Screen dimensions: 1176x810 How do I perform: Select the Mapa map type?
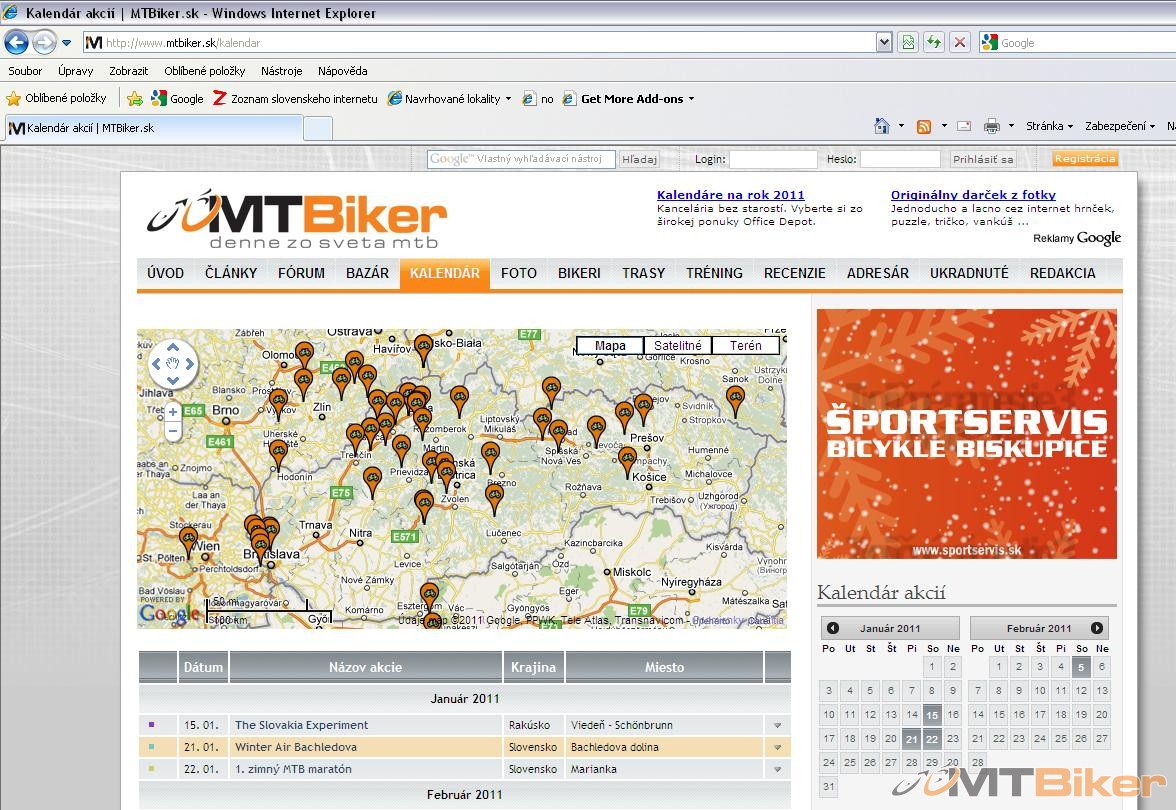pyautogui.click(x=610, y=346)
